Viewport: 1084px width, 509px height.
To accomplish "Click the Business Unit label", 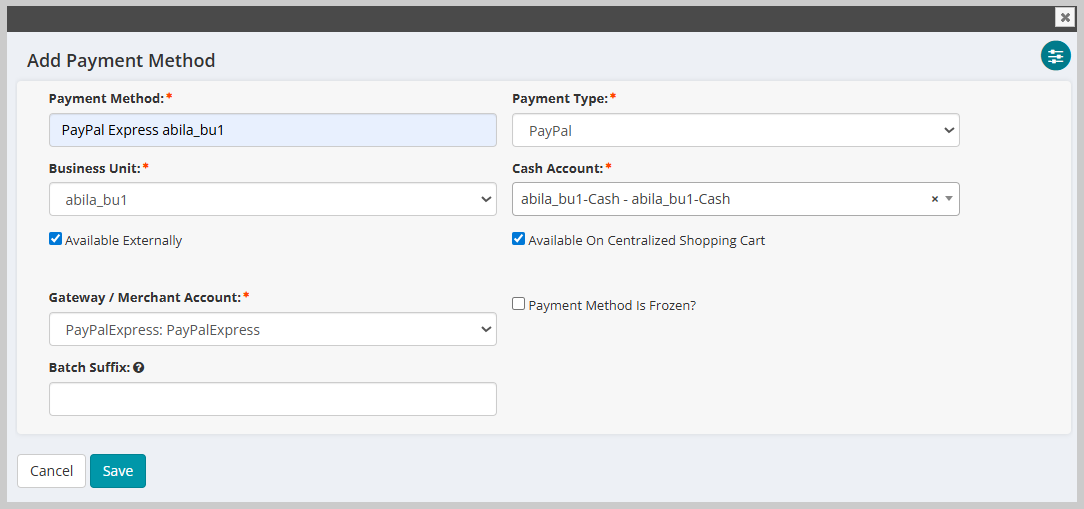I will click(x=95, y=167).
